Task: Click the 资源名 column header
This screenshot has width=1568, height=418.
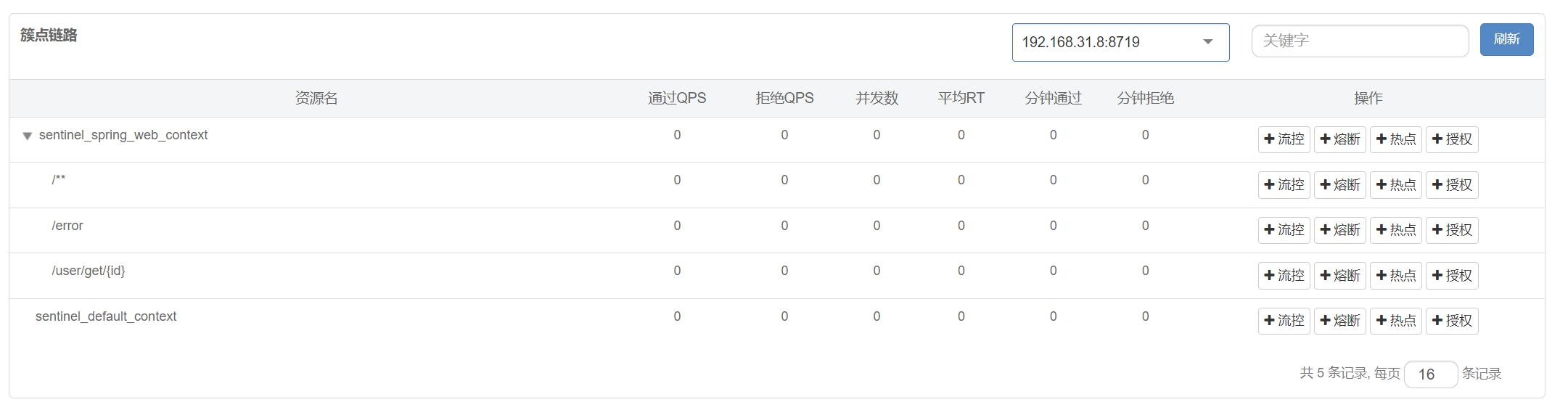Action: coord(316,98)
